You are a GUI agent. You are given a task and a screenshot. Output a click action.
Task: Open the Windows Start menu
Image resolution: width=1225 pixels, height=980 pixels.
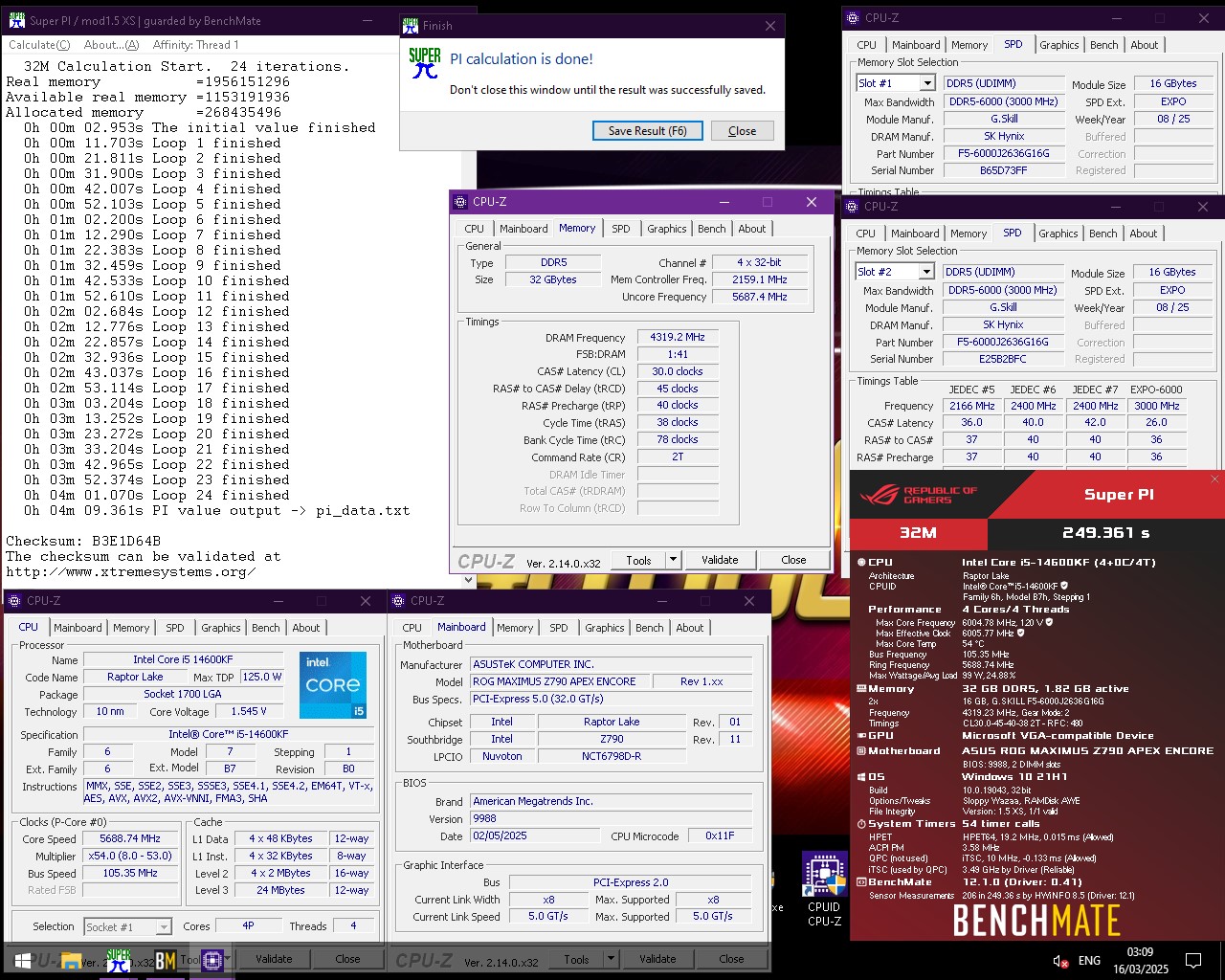coord(22,960)
